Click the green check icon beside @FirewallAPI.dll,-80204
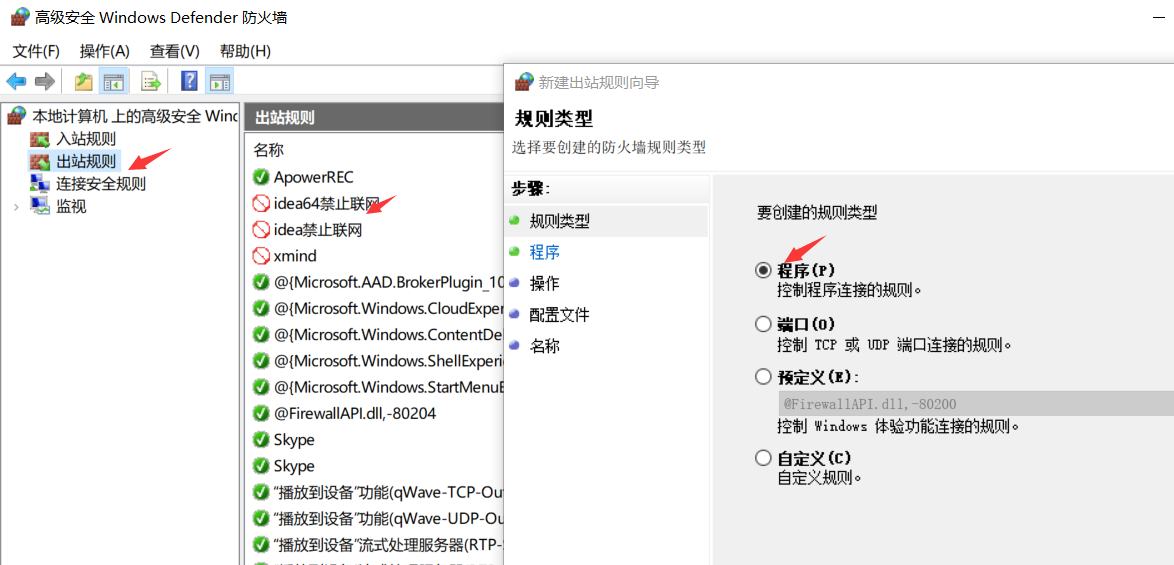The width and height of the screenshot is (1174, 565). (x=261, y=413)
